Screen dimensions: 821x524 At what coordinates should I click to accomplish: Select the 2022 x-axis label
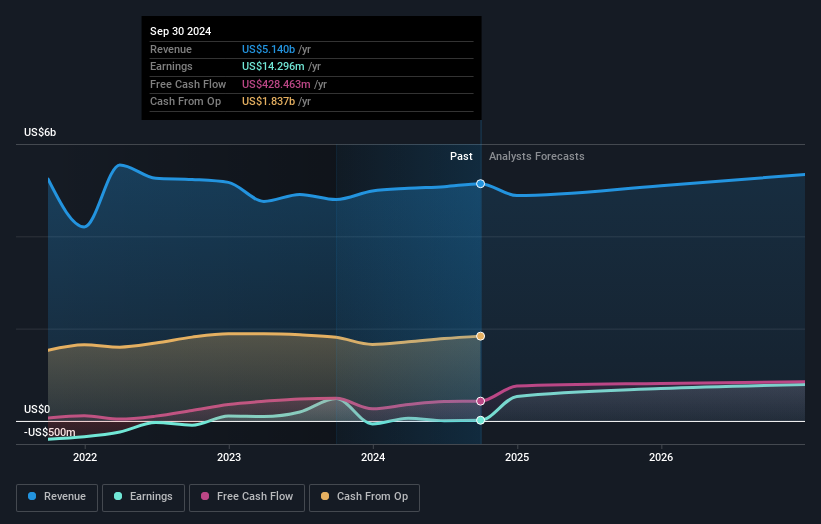click(85, 457)
